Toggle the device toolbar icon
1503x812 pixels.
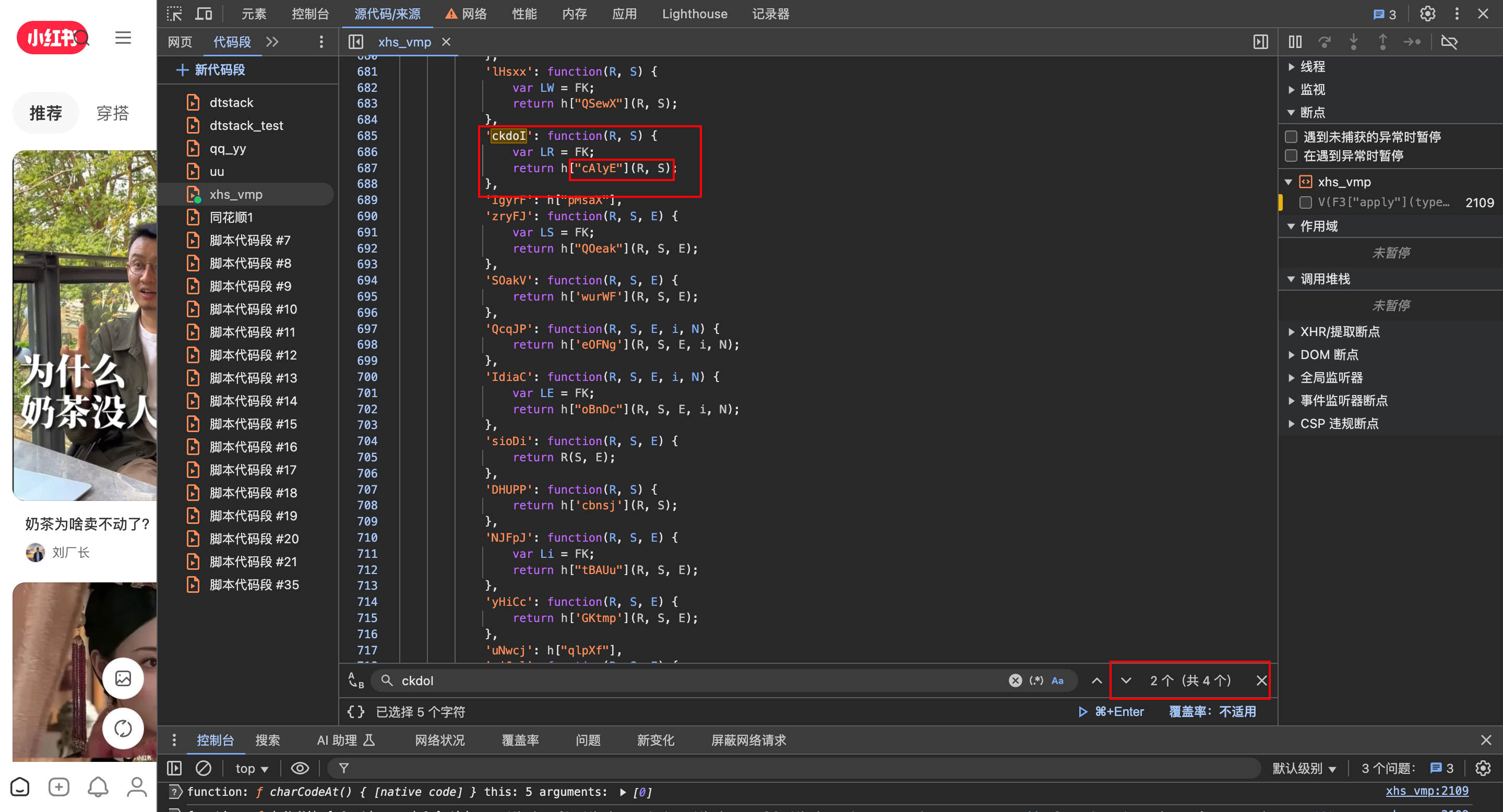pyautogui.click(x=204, y=14)
